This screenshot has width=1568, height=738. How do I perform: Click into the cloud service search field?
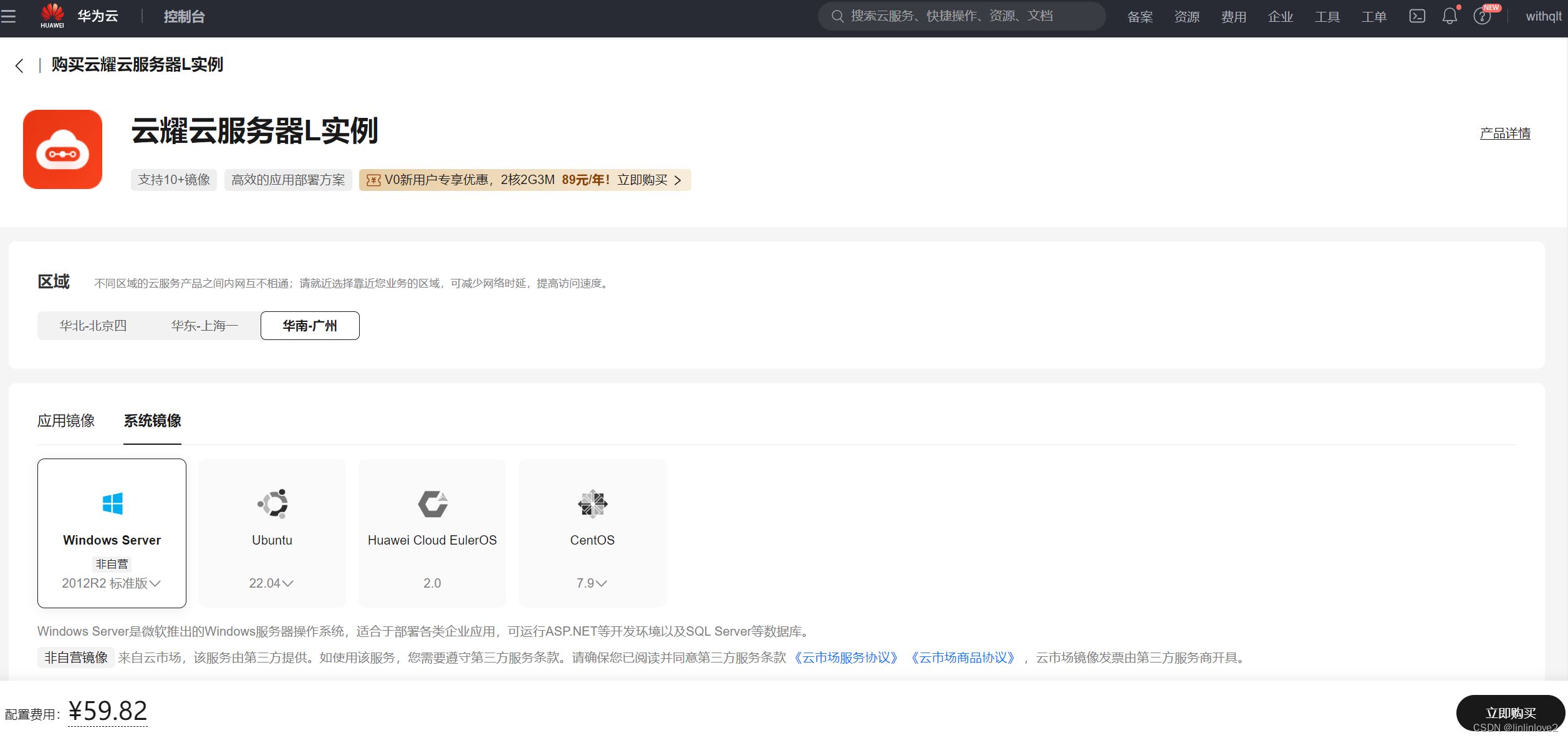[x=961, y=16]
